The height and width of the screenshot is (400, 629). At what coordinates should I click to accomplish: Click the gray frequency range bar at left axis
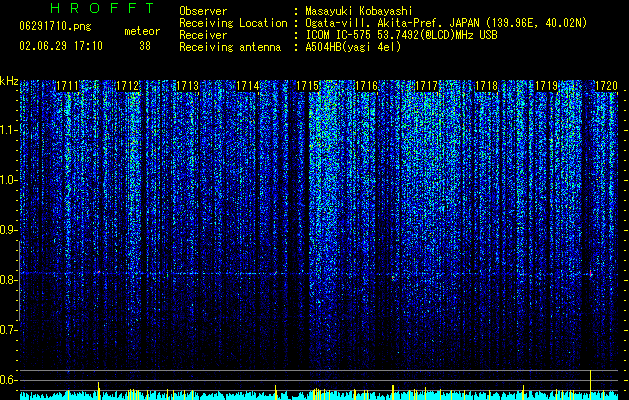tap(19, 281)
